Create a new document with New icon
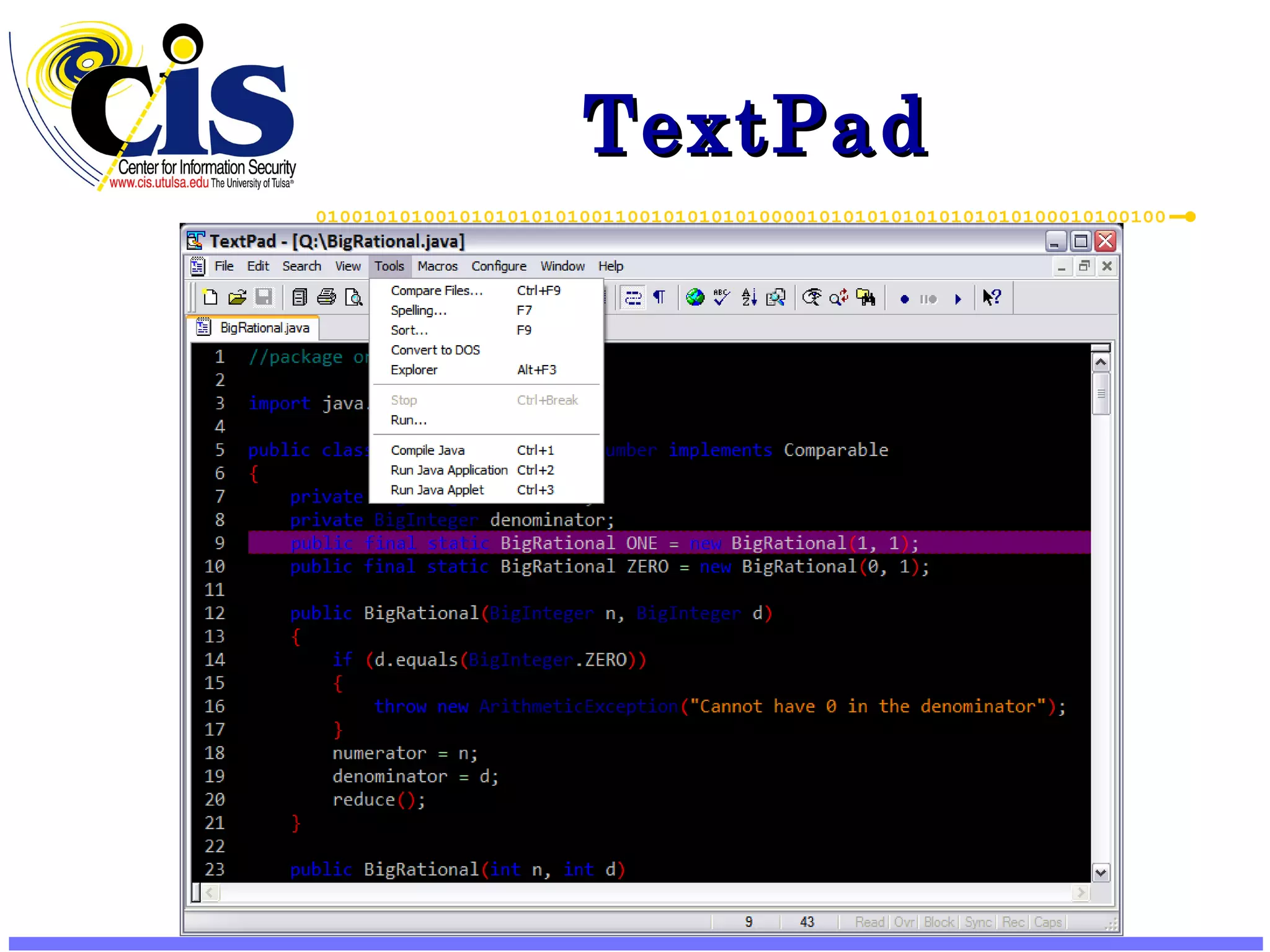Viewport: 1270px width, 952px height. coord(210,298)
